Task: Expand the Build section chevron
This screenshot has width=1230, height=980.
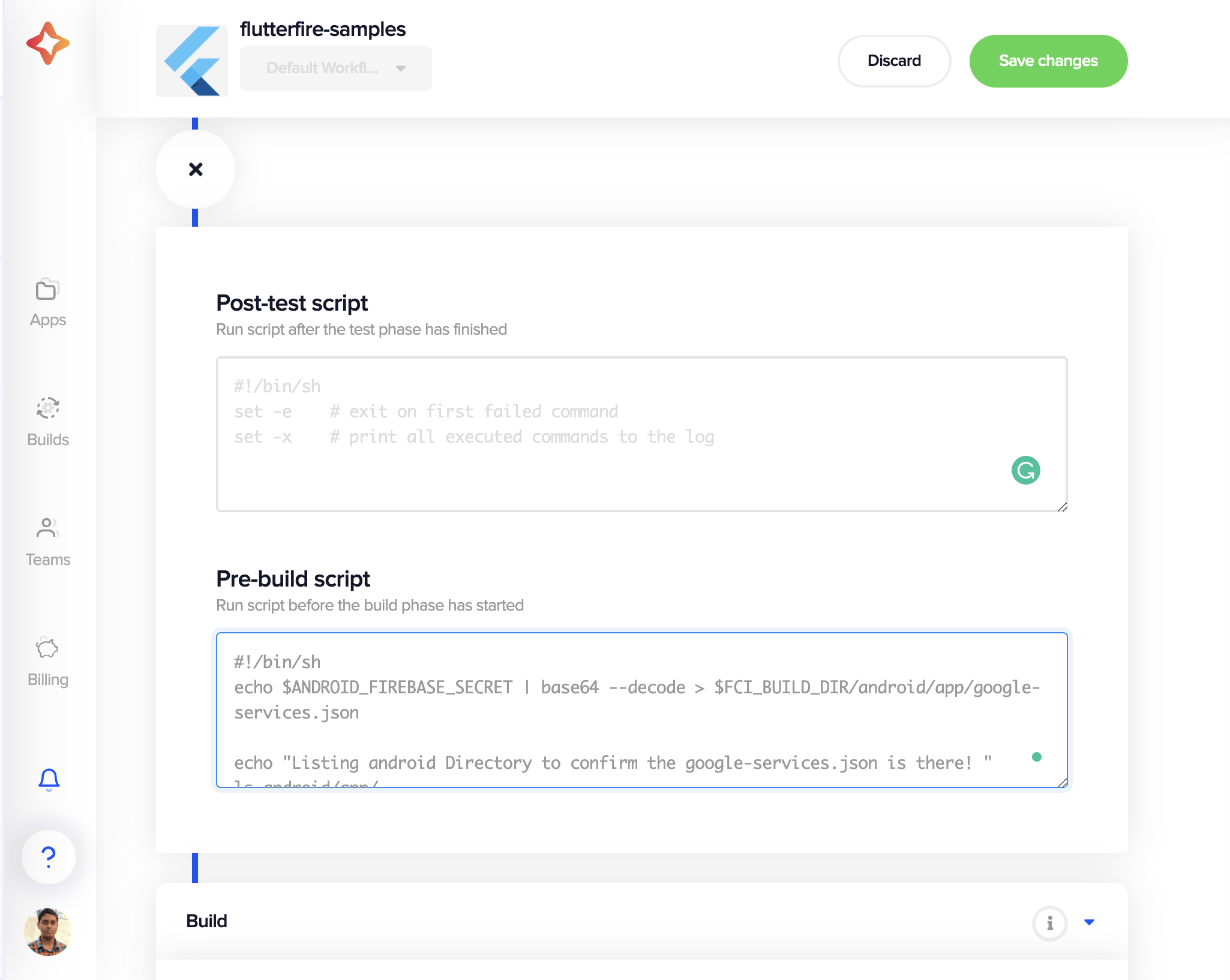Action: click(1090, 923)
